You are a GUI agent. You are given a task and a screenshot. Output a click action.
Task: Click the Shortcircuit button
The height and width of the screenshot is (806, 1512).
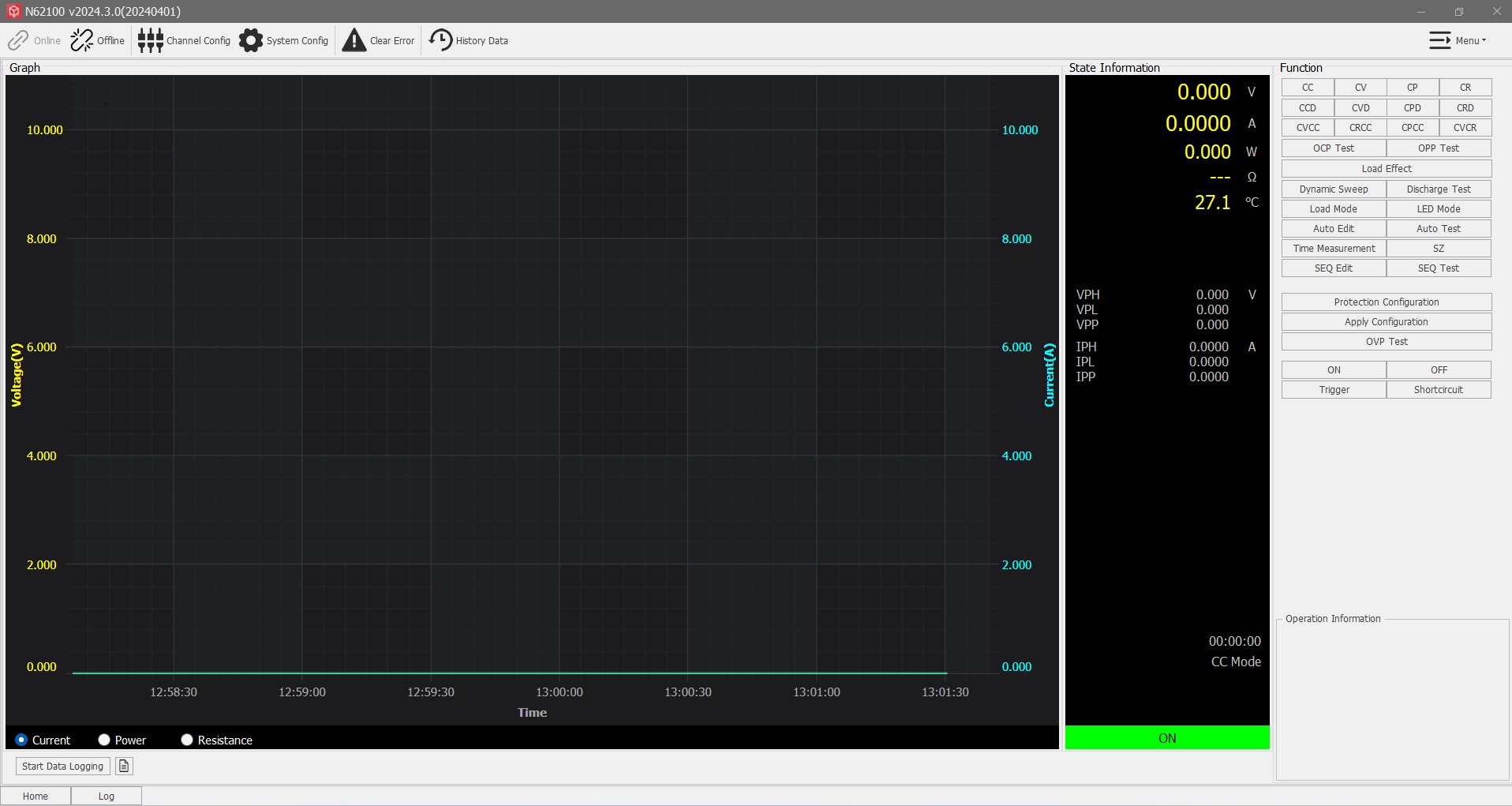pos(1439,389)
